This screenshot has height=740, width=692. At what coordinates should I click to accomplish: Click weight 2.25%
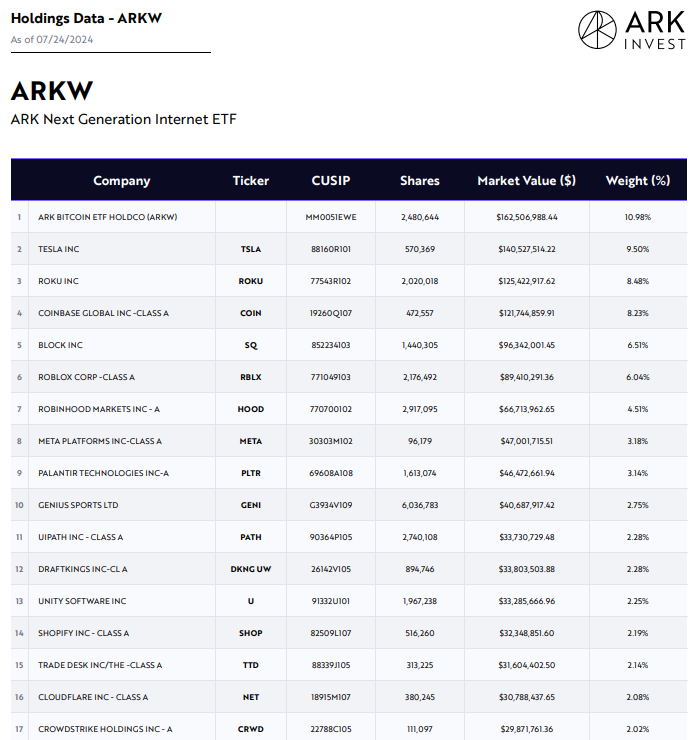(638, 601)
